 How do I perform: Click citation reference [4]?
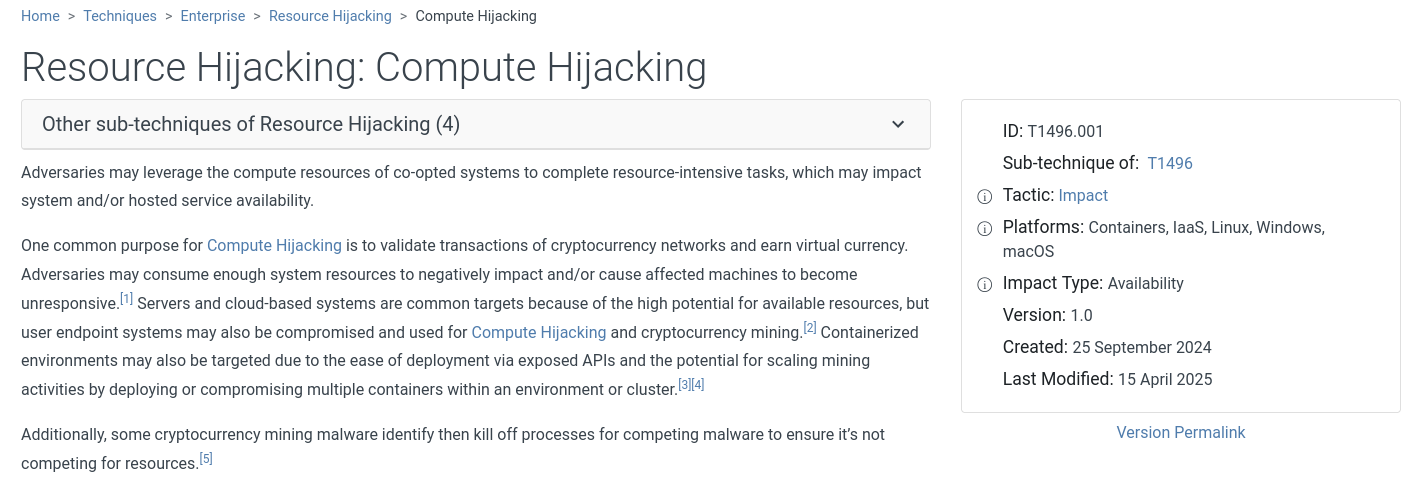click(x=698, y=384)
